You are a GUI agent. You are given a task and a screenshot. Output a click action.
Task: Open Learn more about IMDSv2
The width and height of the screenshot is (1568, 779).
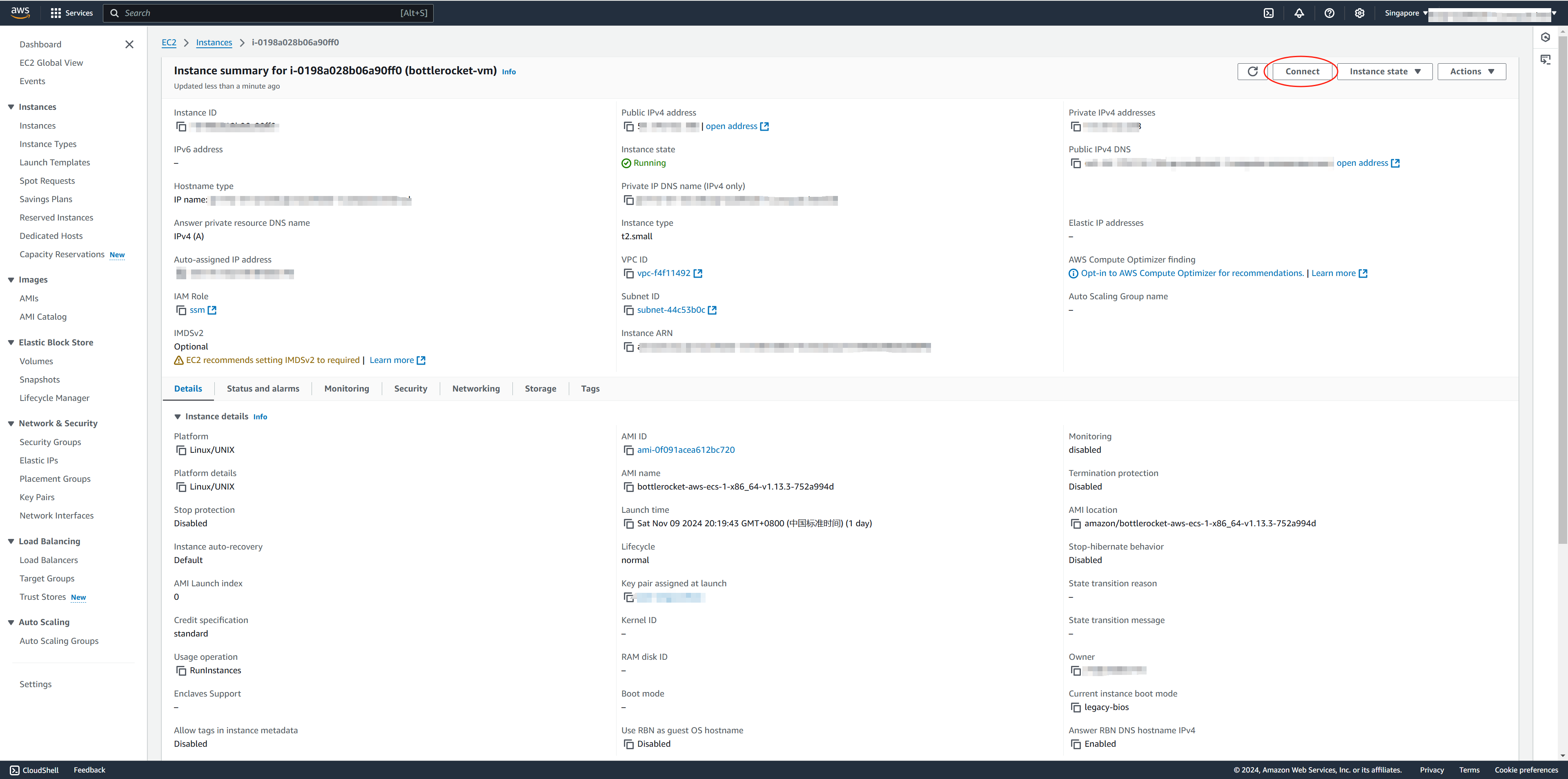[x=397, y=360]
